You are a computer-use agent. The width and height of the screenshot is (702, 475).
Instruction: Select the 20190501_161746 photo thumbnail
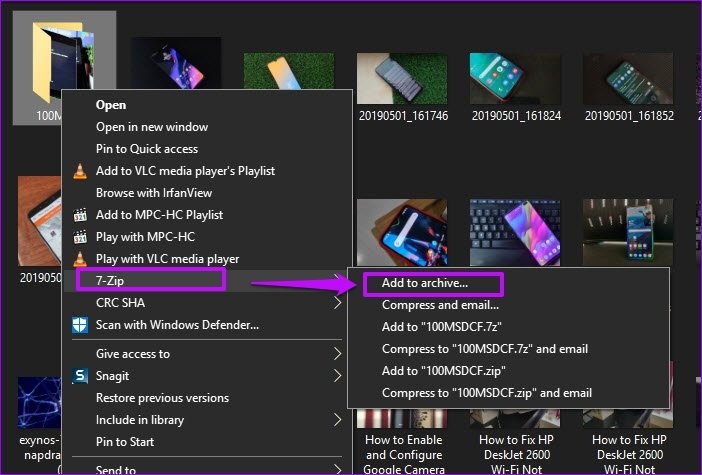click(402, 78)
